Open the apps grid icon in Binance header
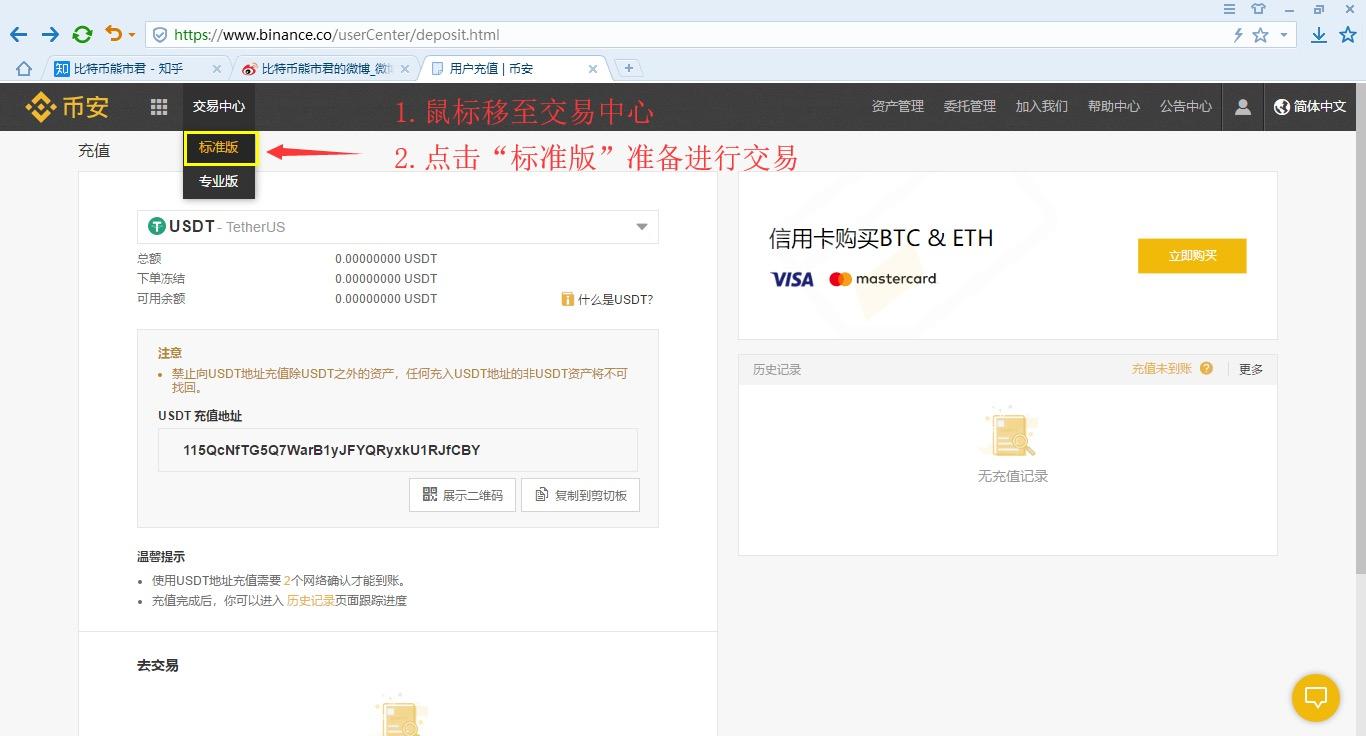This screenshot has height=736, width=1366. point(159,107)
